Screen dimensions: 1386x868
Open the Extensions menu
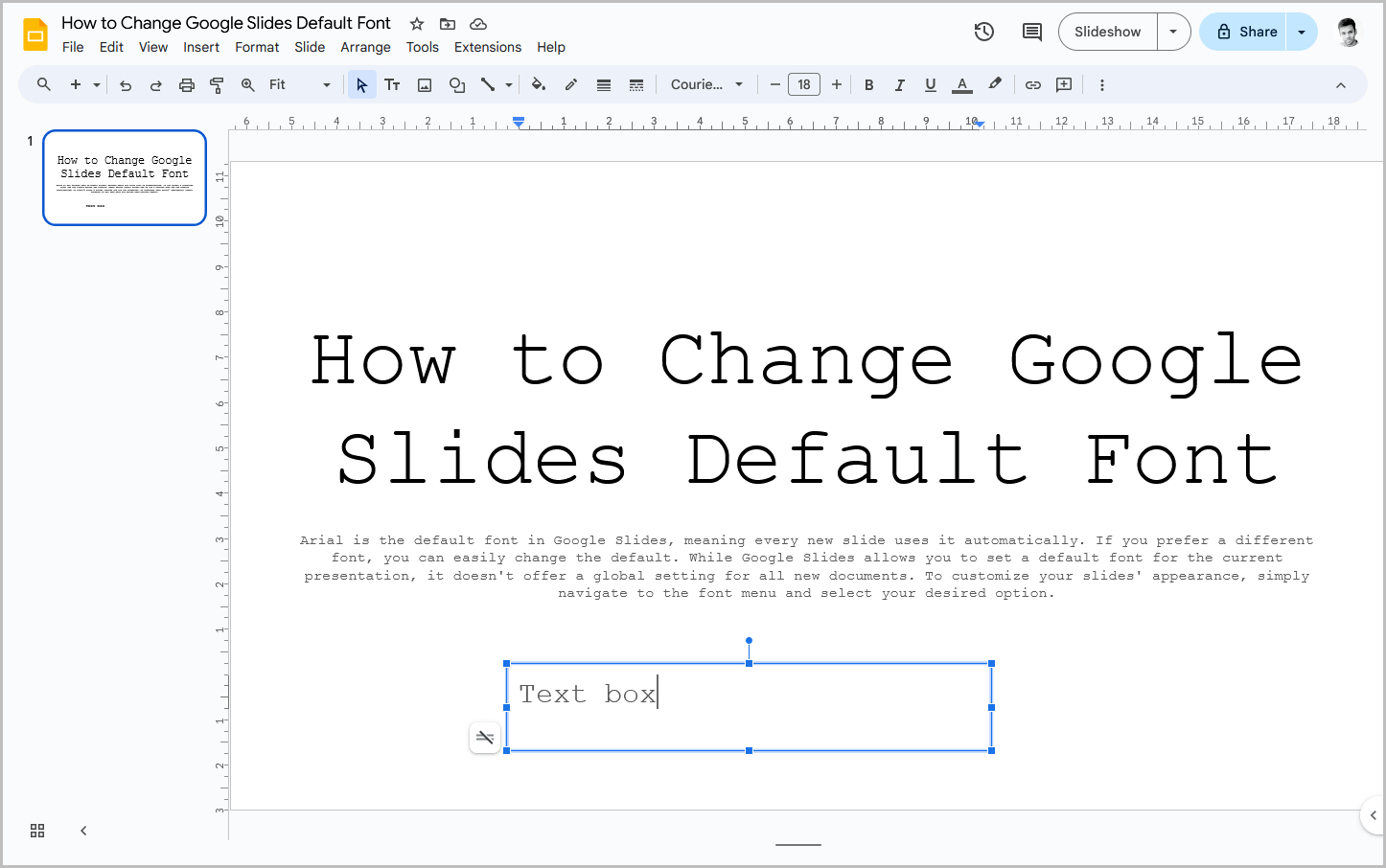point(488,47)
